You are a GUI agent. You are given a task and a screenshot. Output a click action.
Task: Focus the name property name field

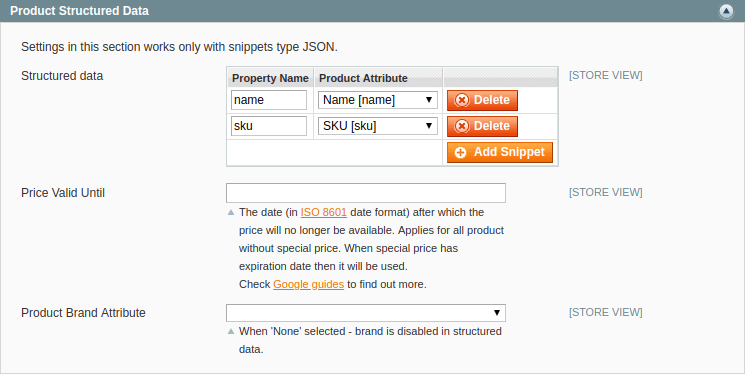click(x=269, y=100)
